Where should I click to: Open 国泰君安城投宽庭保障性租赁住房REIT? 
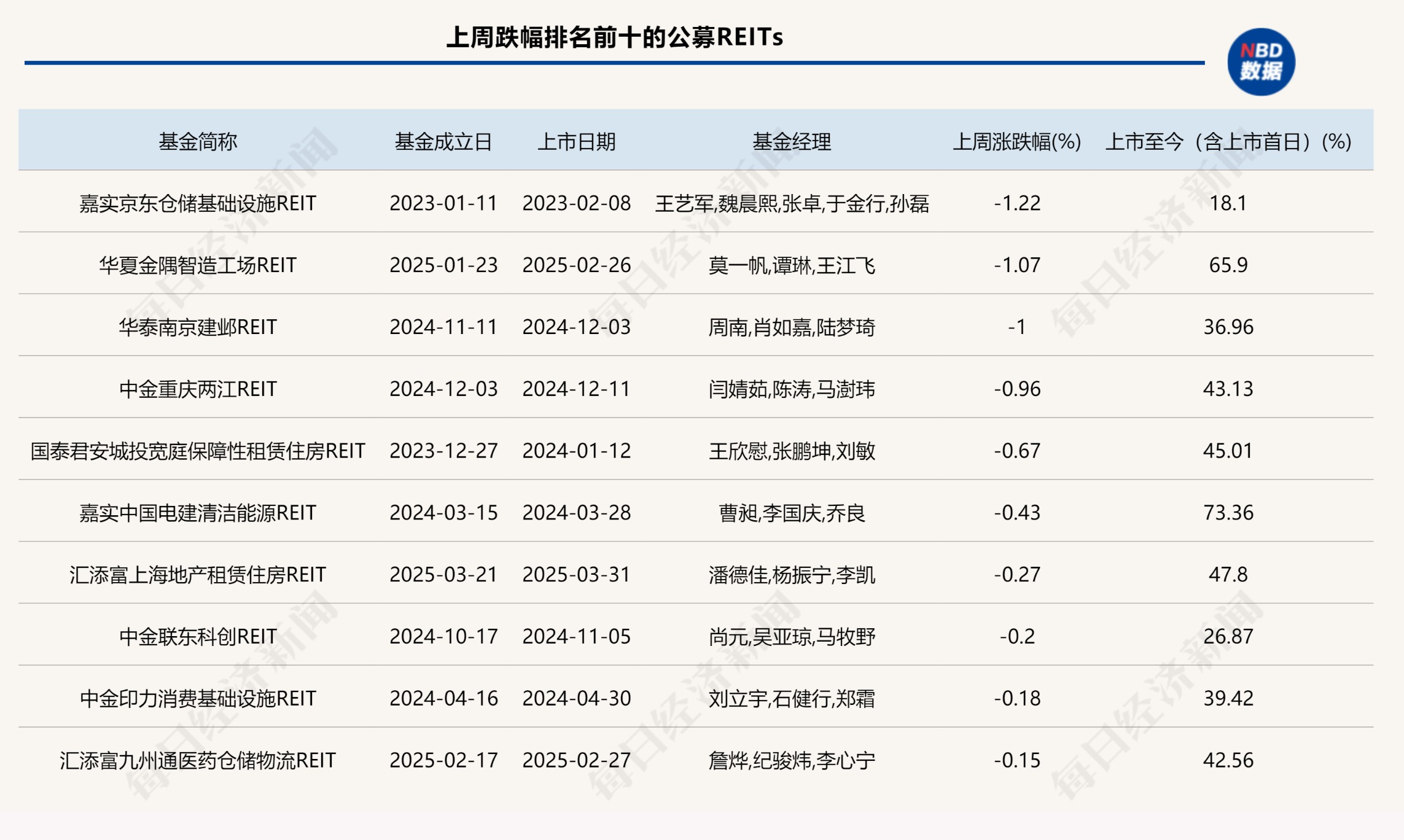click(x=195, y=451)
